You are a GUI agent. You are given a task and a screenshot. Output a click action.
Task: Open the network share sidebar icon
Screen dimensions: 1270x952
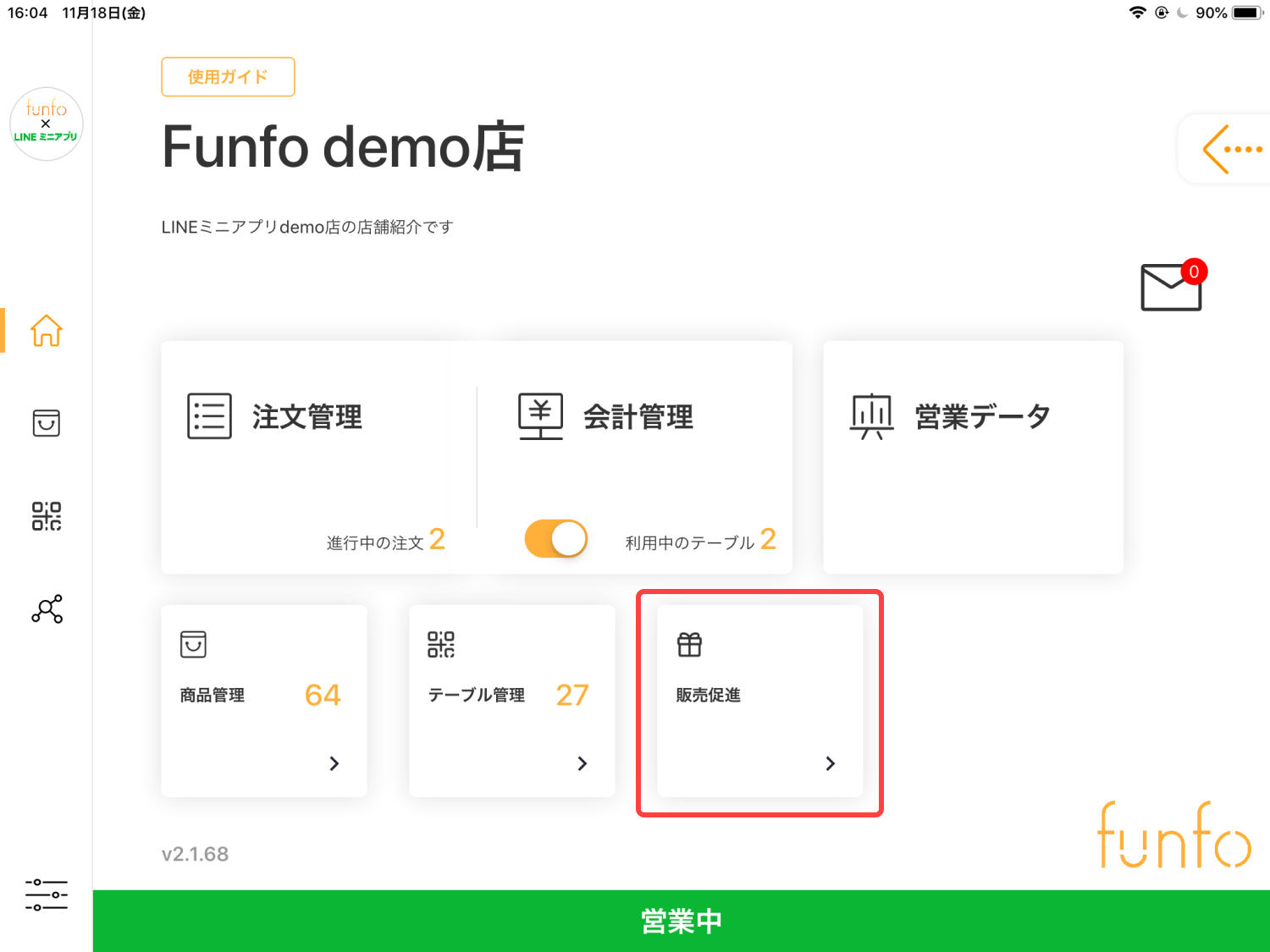[x=47, y=609]
